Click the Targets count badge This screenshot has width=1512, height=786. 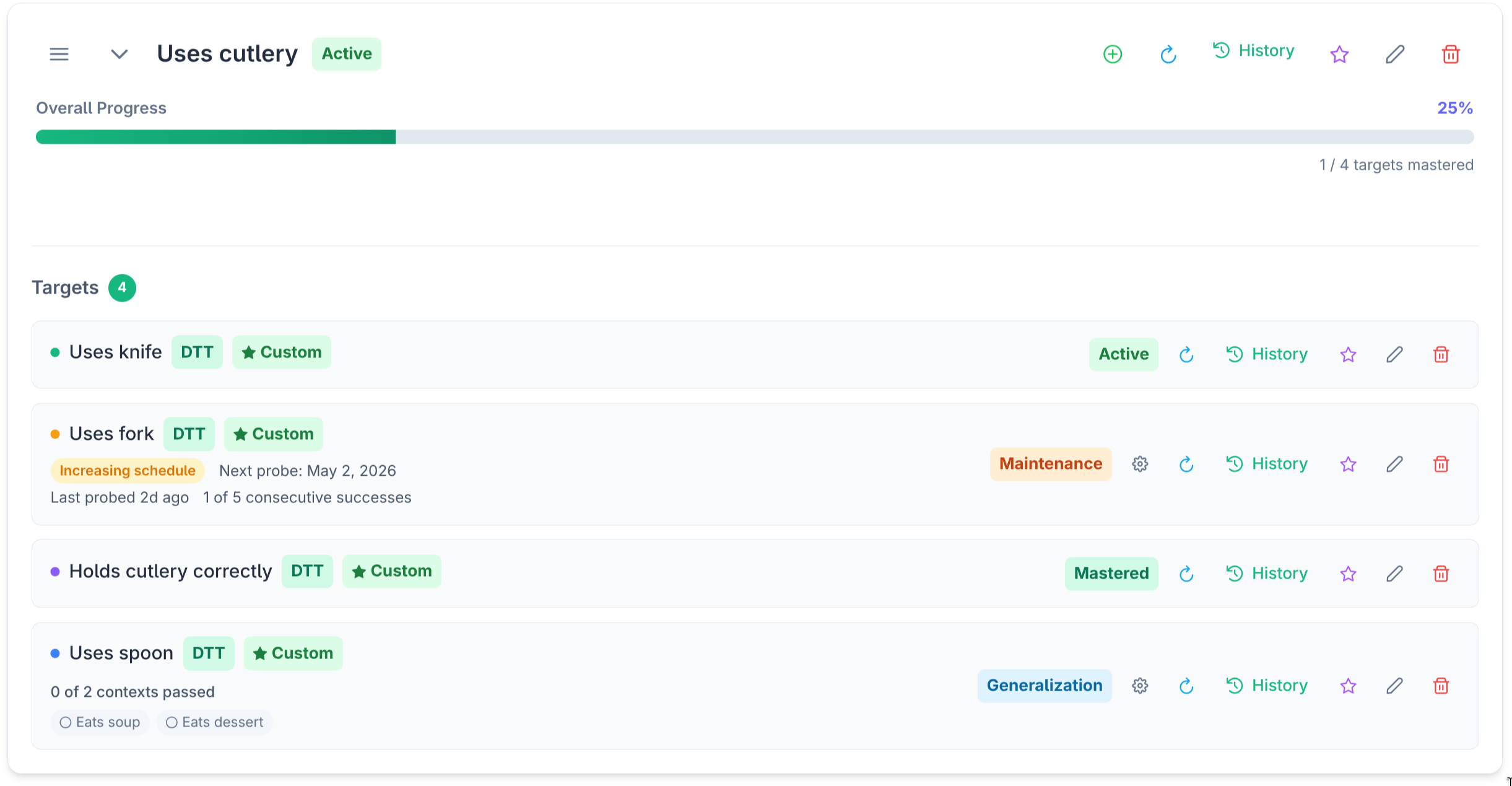pyautogui.click(x=122, y=288)
